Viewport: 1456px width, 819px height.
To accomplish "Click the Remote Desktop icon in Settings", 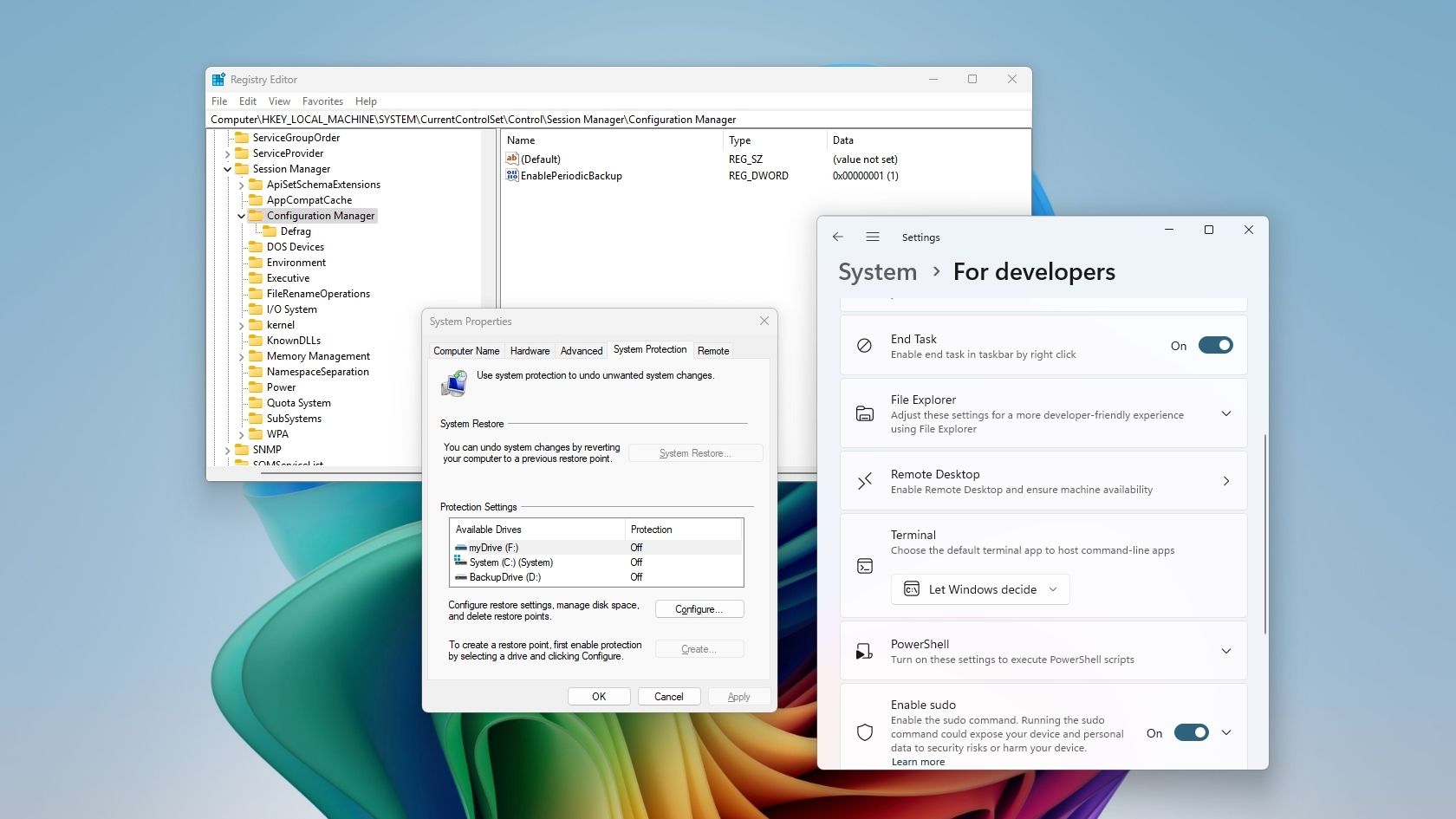I will (x=864, y=481).
